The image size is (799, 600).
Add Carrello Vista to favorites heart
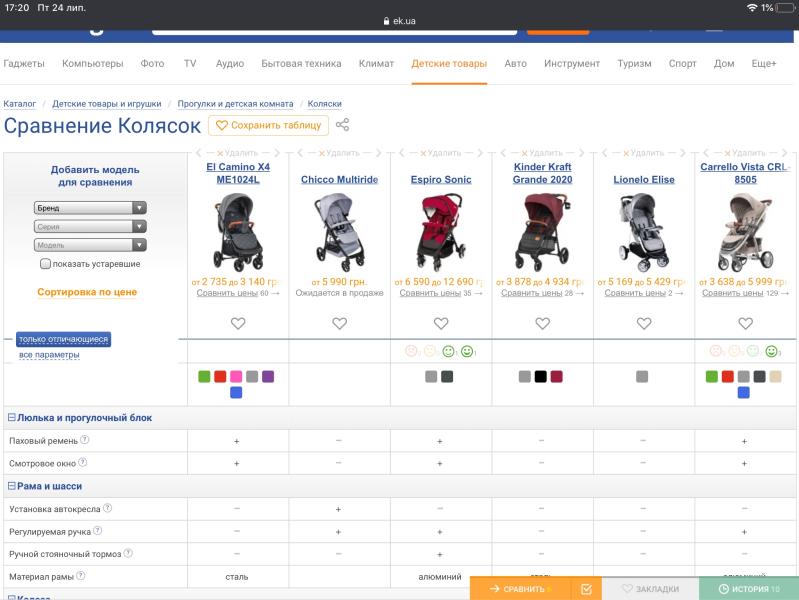tap(745, 323)
